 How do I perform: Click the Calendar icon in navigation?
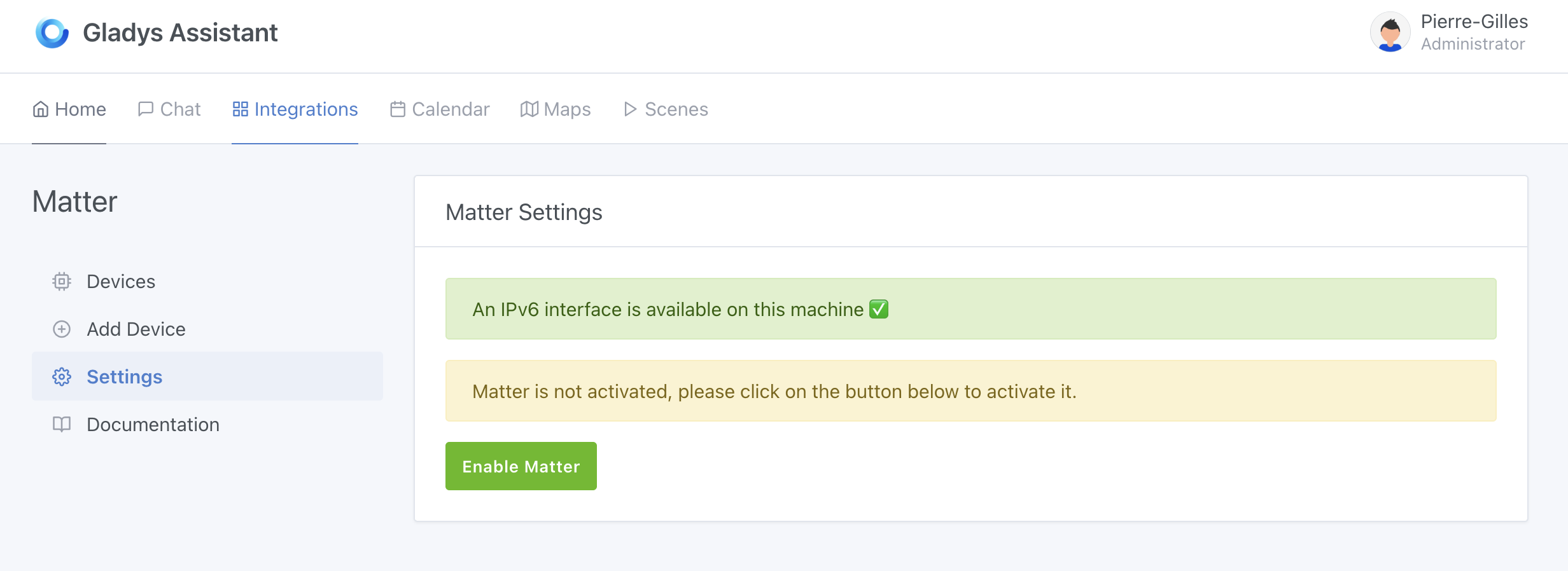398,109
